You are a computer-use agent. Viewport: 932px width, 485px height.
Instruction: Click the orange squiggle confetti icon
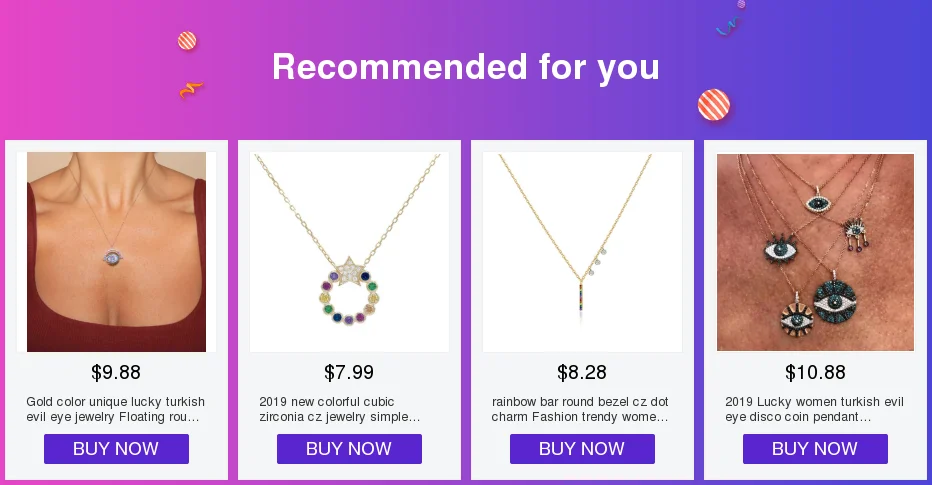point(191,90)
